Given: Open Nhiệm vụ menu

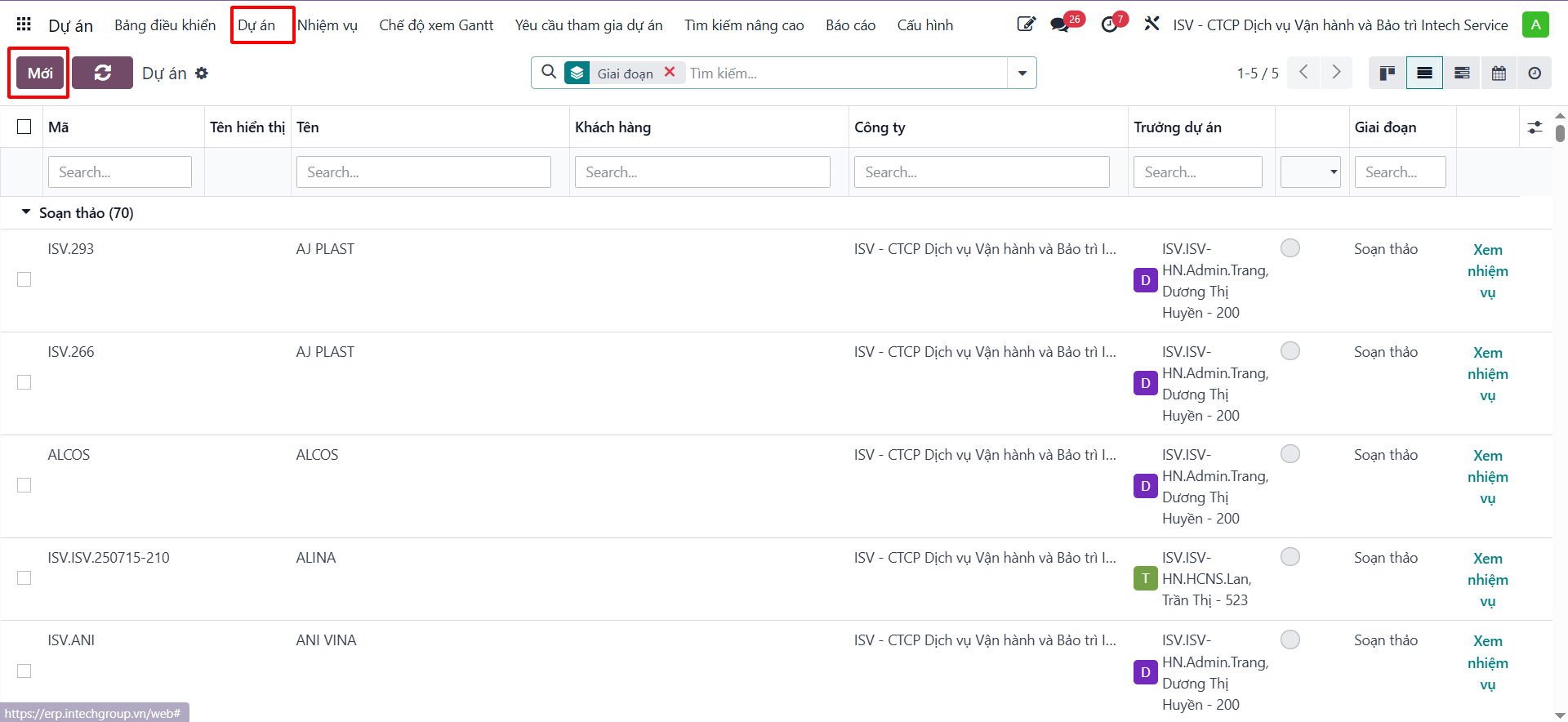Looking at the screenshot, I should (327, 25).
